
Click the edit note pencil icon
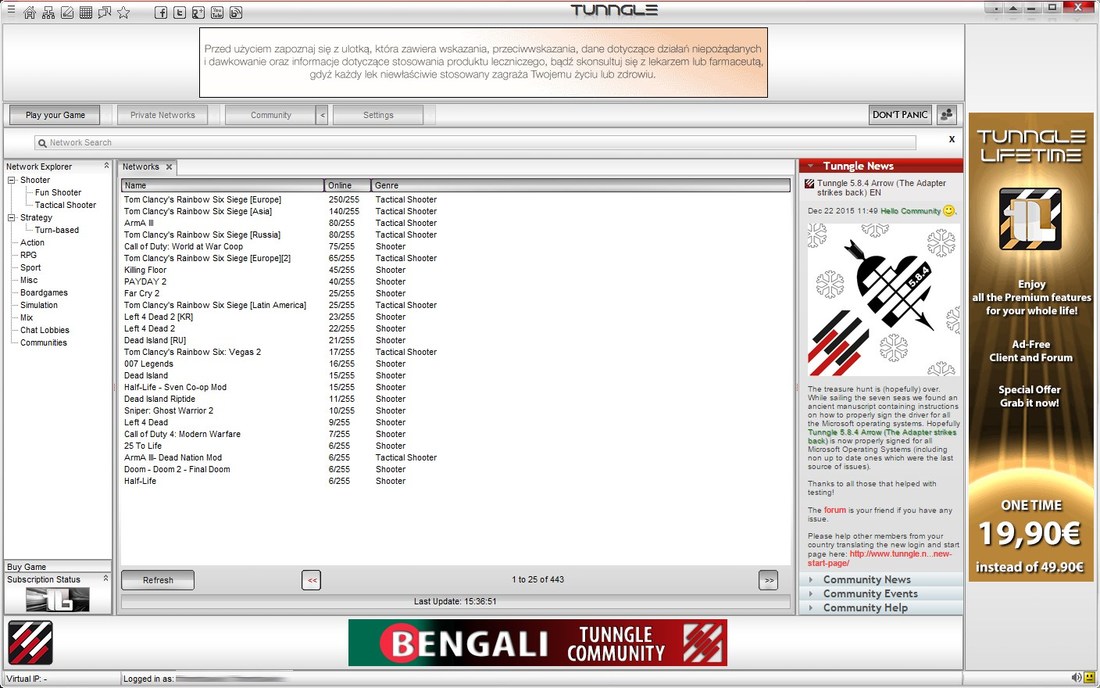[x=67, y=12]
